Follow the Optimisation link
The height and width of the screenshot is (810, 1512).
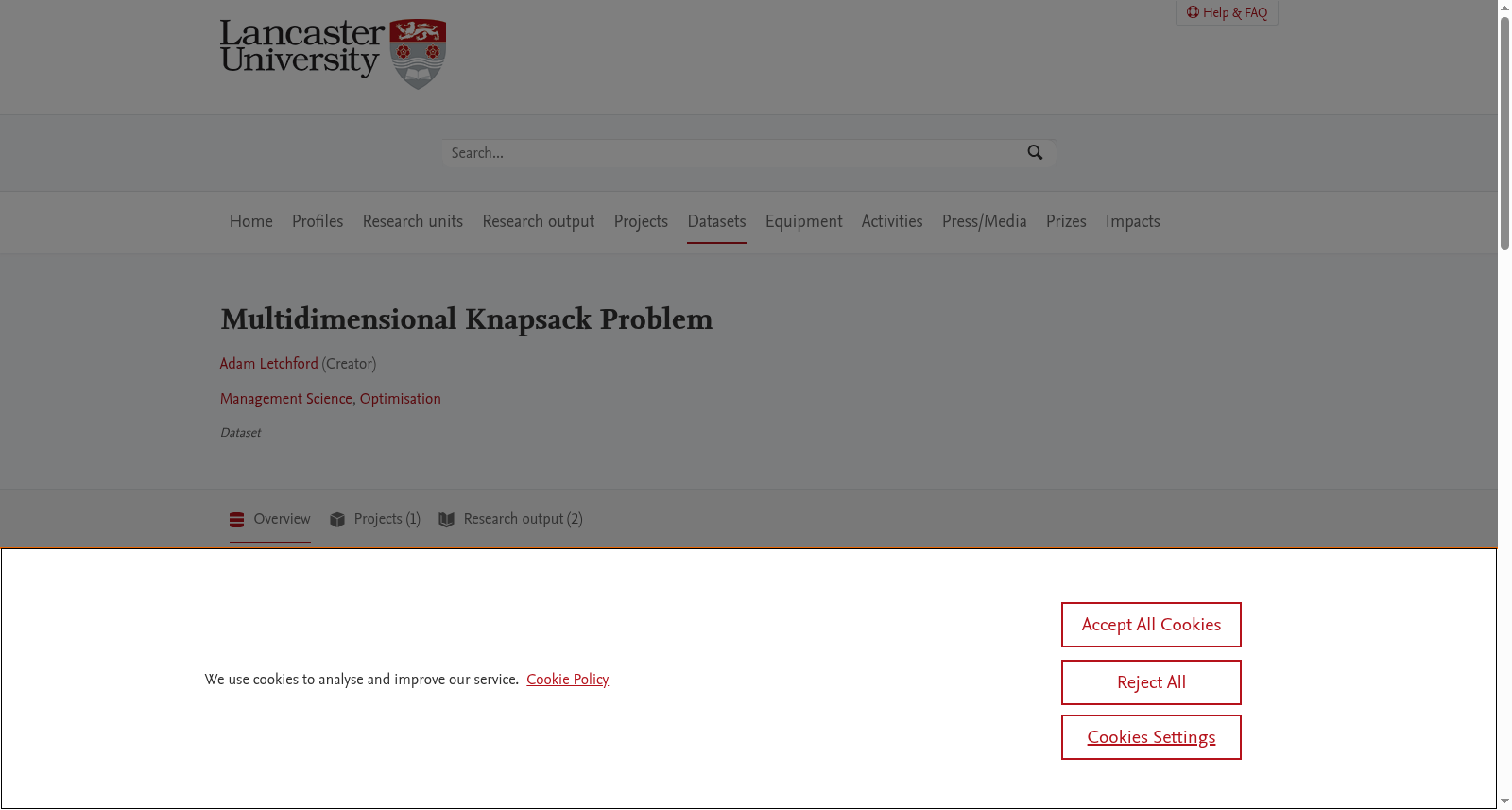coord(401,399)
